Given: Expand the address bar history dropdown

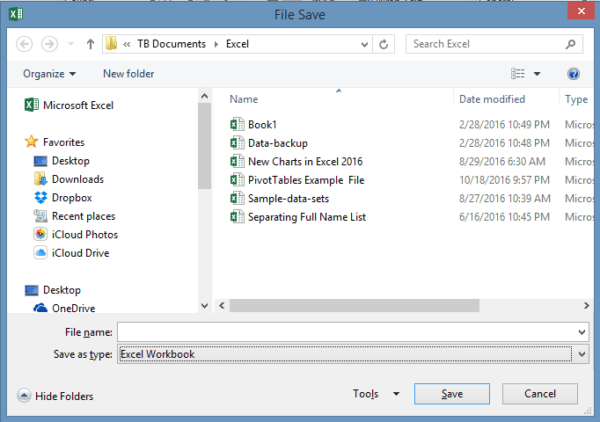Looking at the screenshot, I should [x=364, y=44].
